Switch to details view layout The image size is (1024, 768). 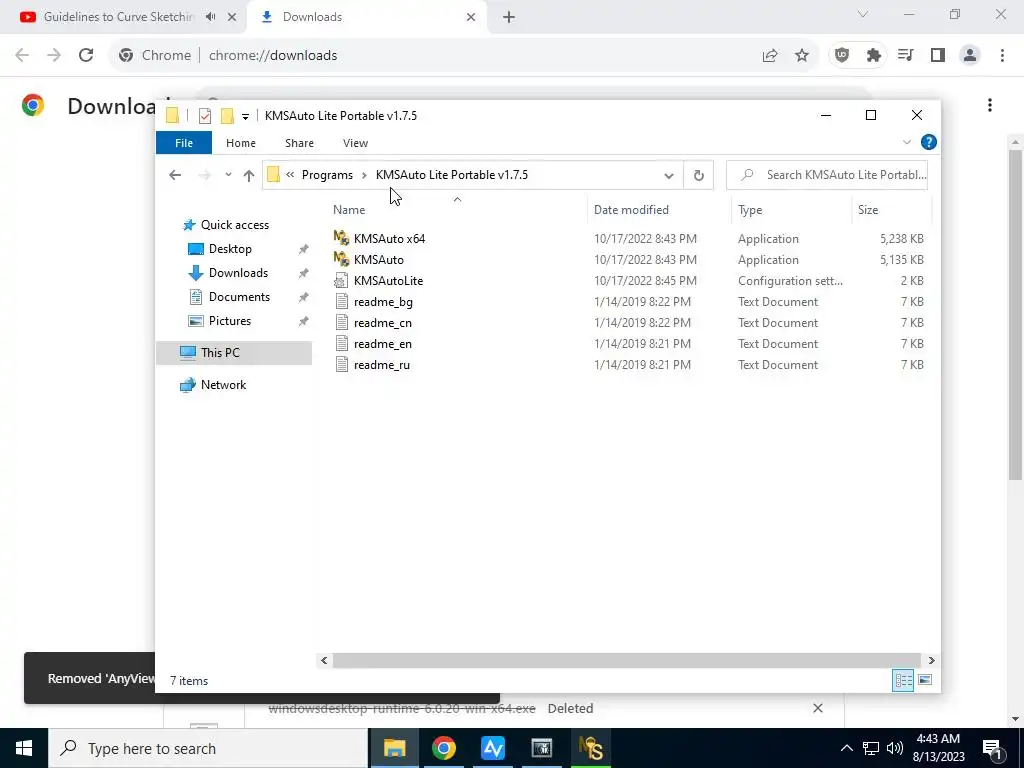click(x=903, y=680)
